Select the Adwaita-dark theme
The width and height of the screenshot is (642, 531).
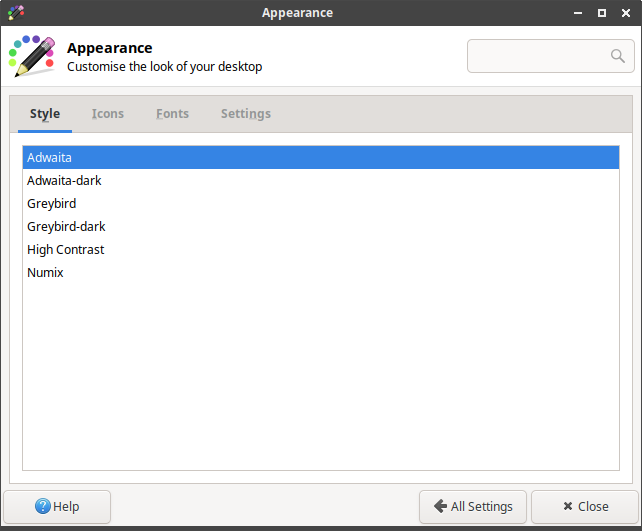tap(321, 181)
